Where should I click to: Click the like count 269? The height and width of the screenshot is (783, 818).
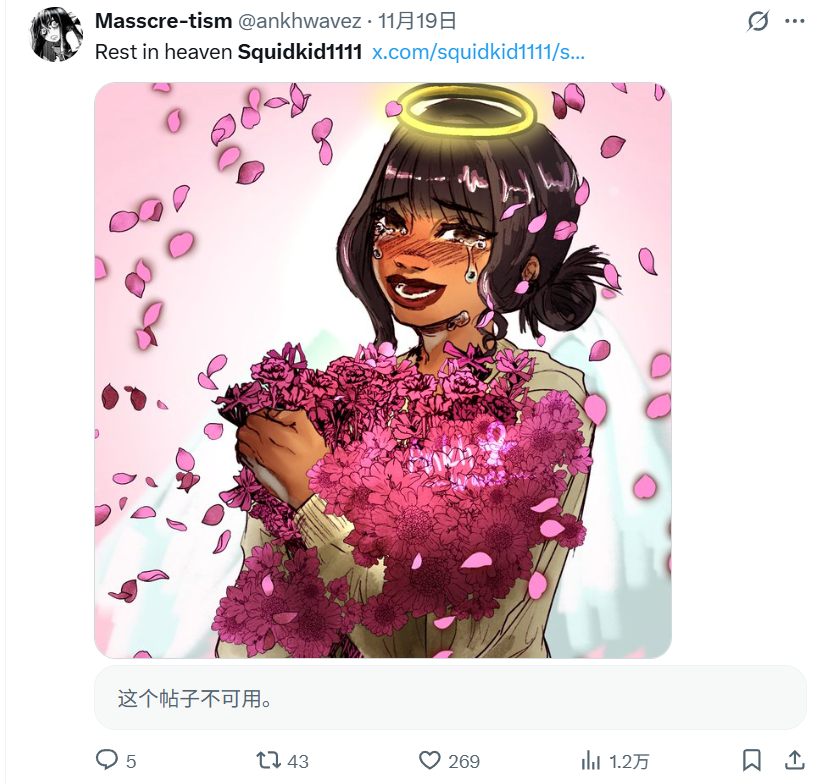464,762
